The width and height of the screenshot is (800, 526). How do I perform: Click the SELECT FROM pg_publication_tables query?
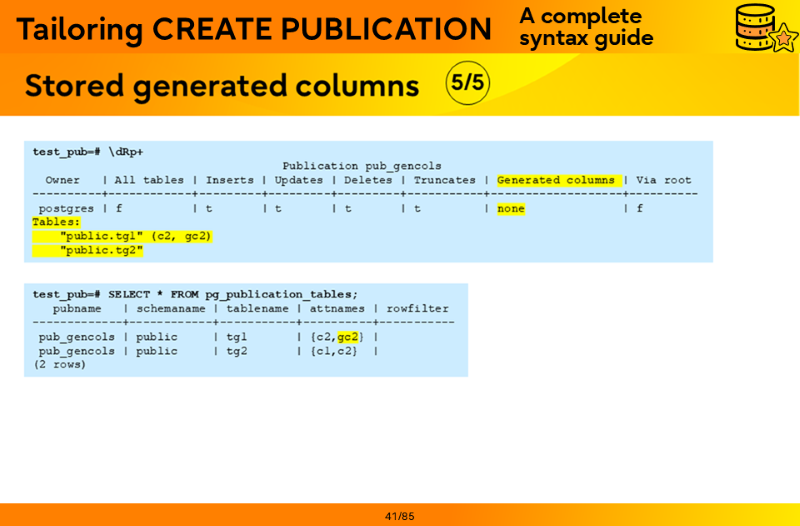pos(195,294)
